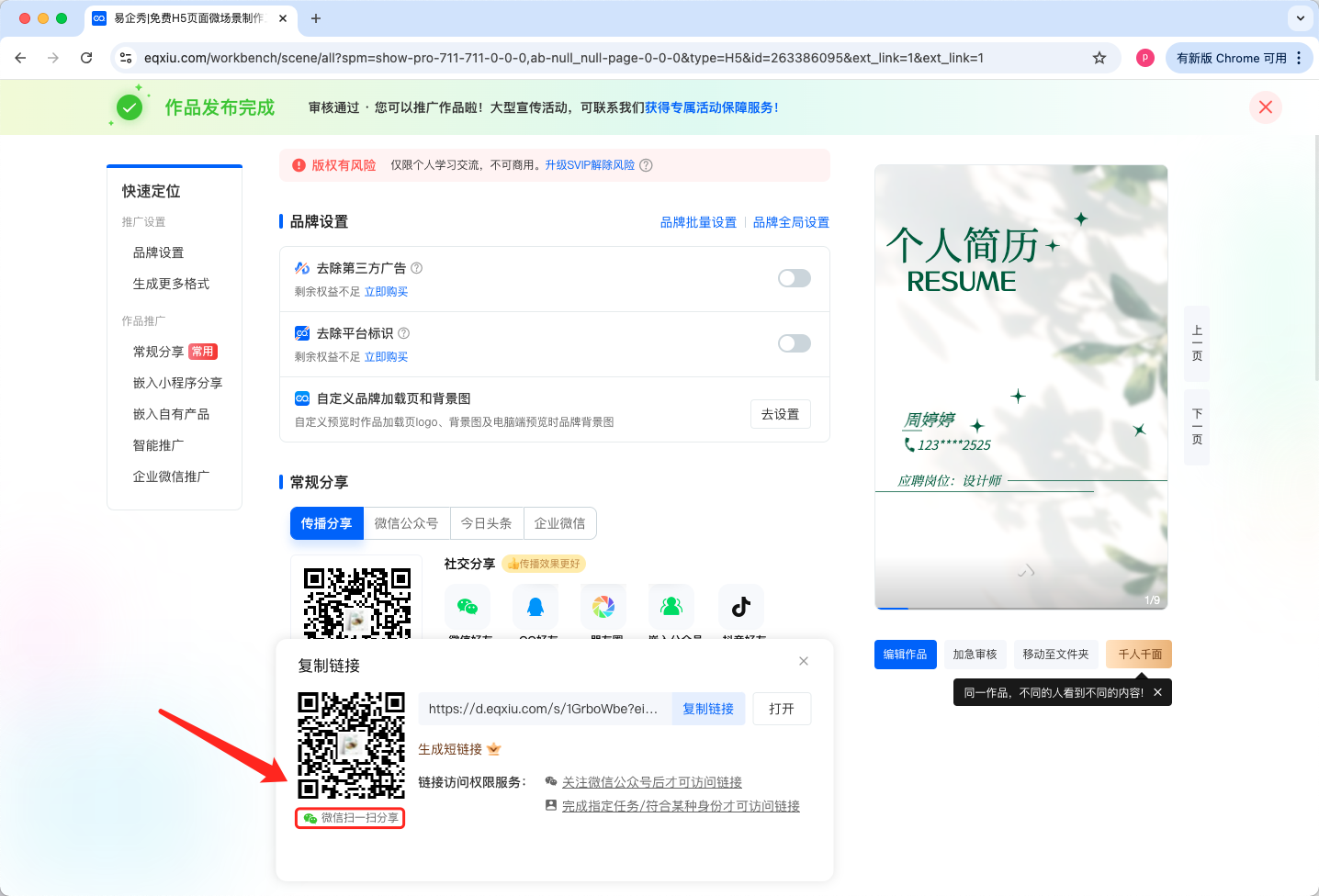
Task: View site information icon in address bar
Action: tap(126, 58)
